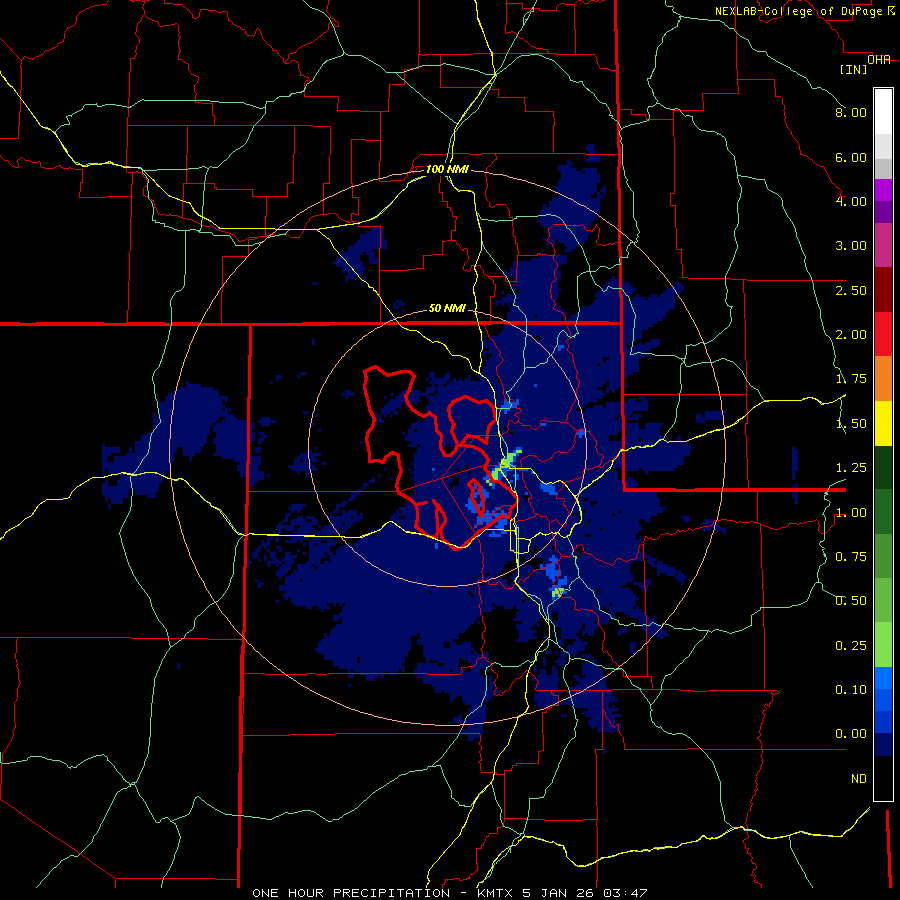Select the 1.75 legend value
900x900 pixels.
851,379
